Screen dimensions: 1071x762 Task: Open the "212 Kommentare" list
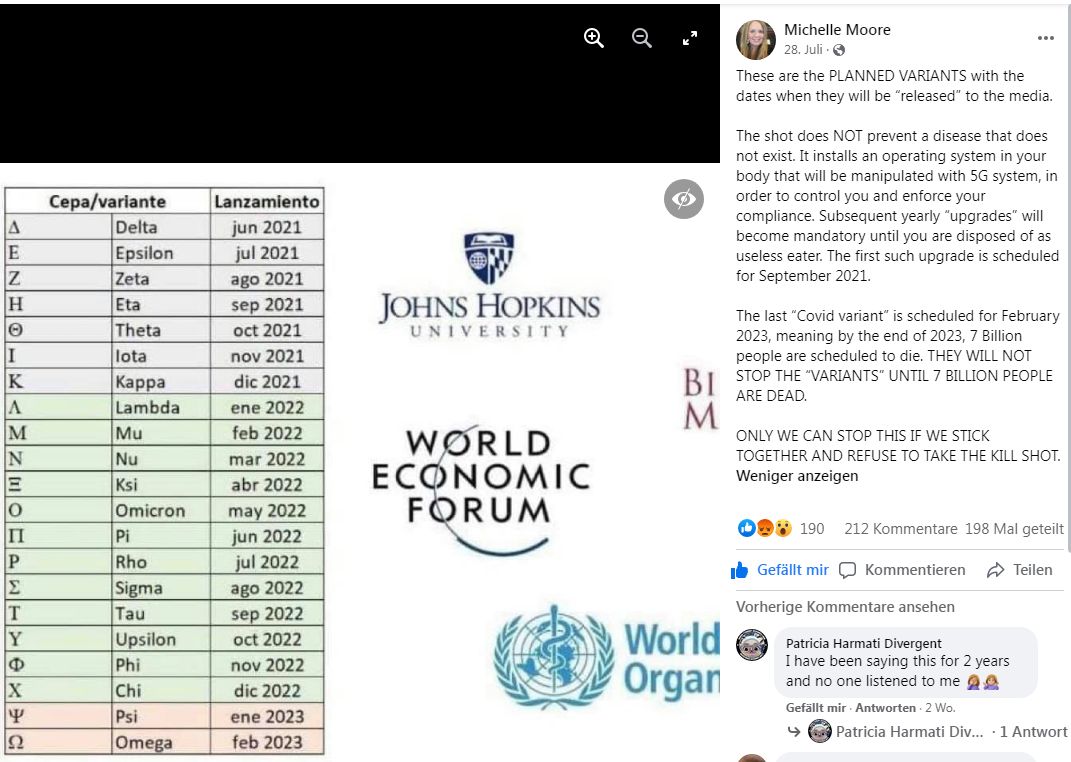click(900, 528)
